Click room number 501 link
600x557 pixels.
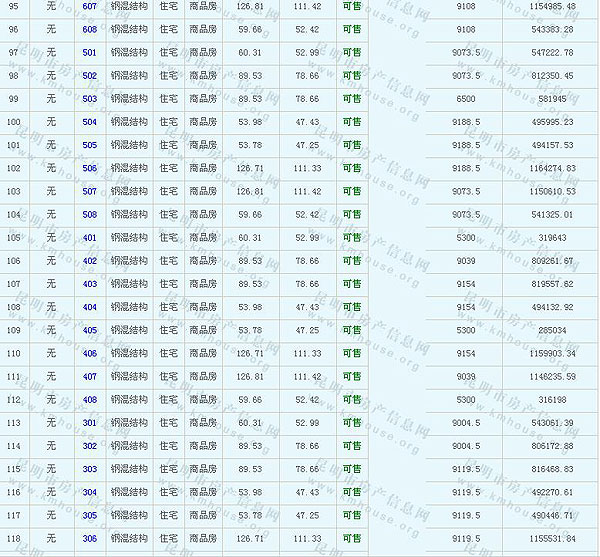coord(90,52)
